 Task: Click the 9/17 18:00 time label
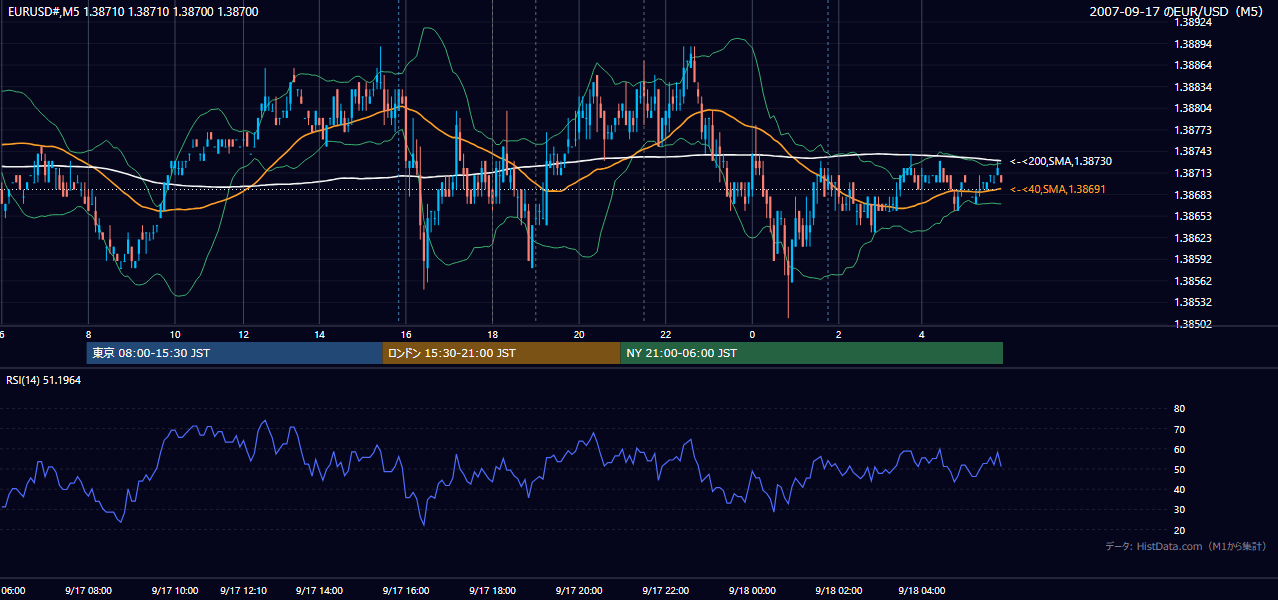click(x=492, y=591)
